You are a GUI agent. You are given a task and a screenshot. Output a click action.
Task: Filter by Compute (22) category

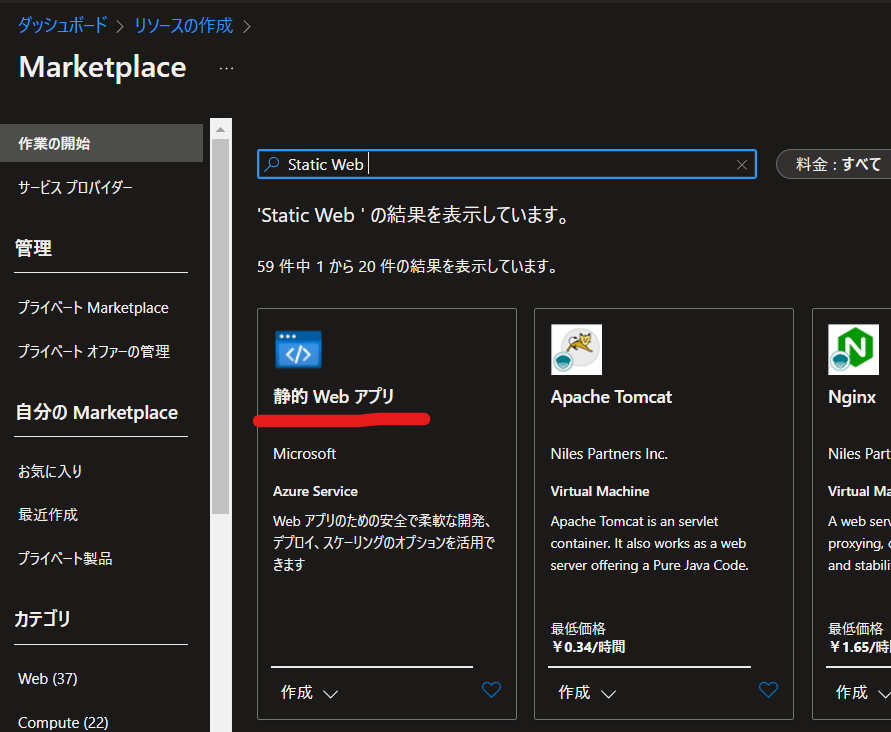point(63,722)
